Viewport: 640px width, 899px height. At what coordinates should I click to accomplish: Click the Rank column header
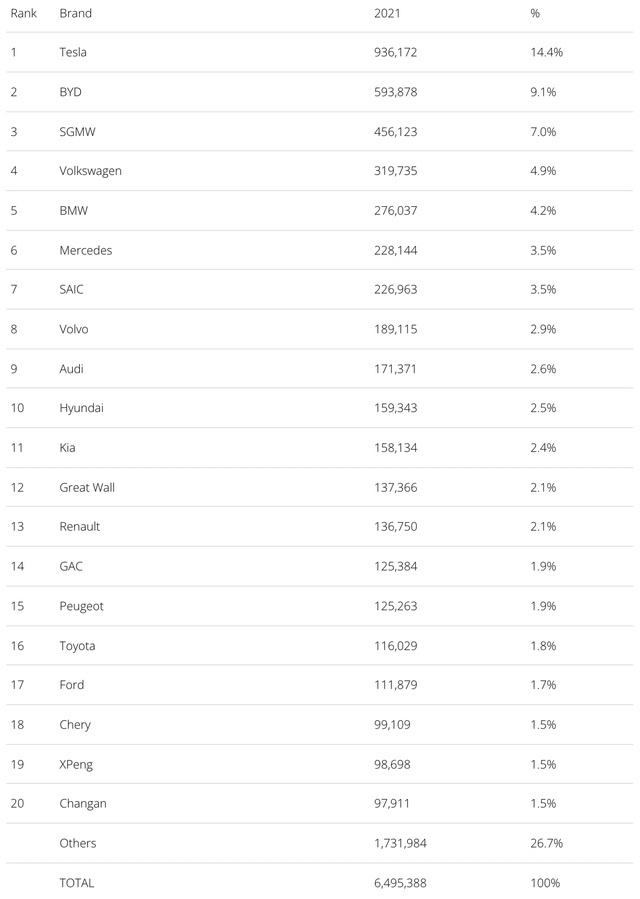click(x=24, y=13)
